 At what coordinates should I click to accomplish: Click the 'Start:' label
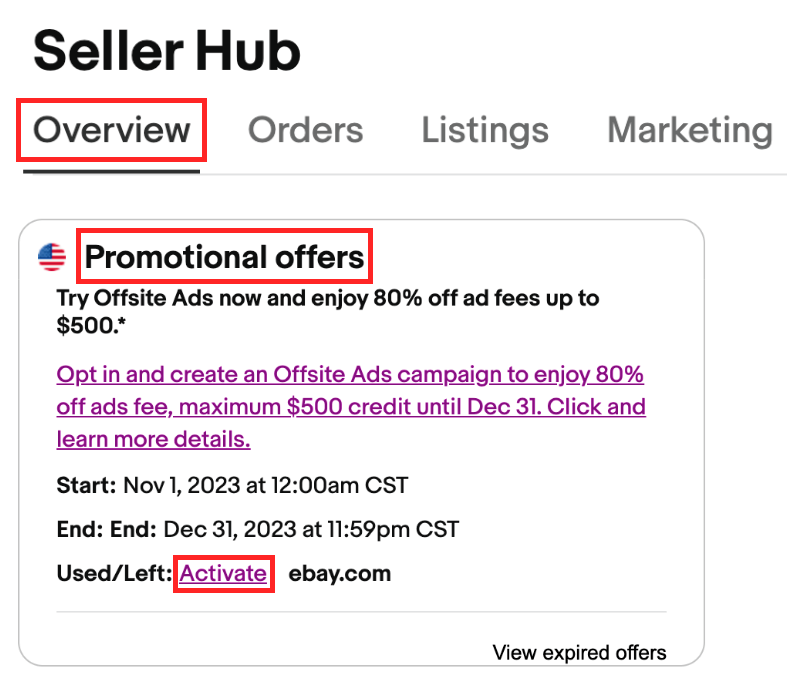click(86, 485)
